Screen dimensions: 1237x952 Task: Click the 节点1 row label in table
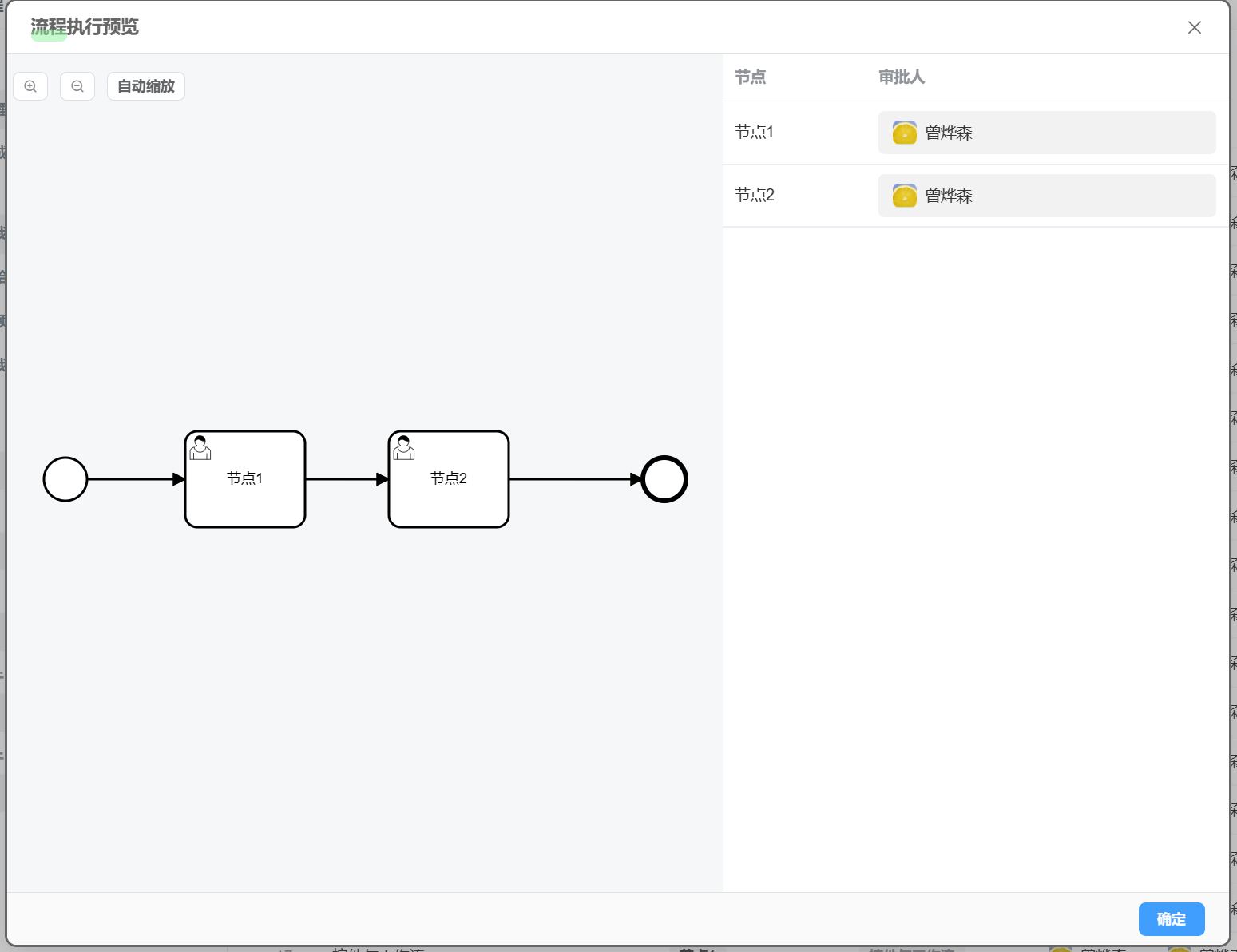point(754,132)
